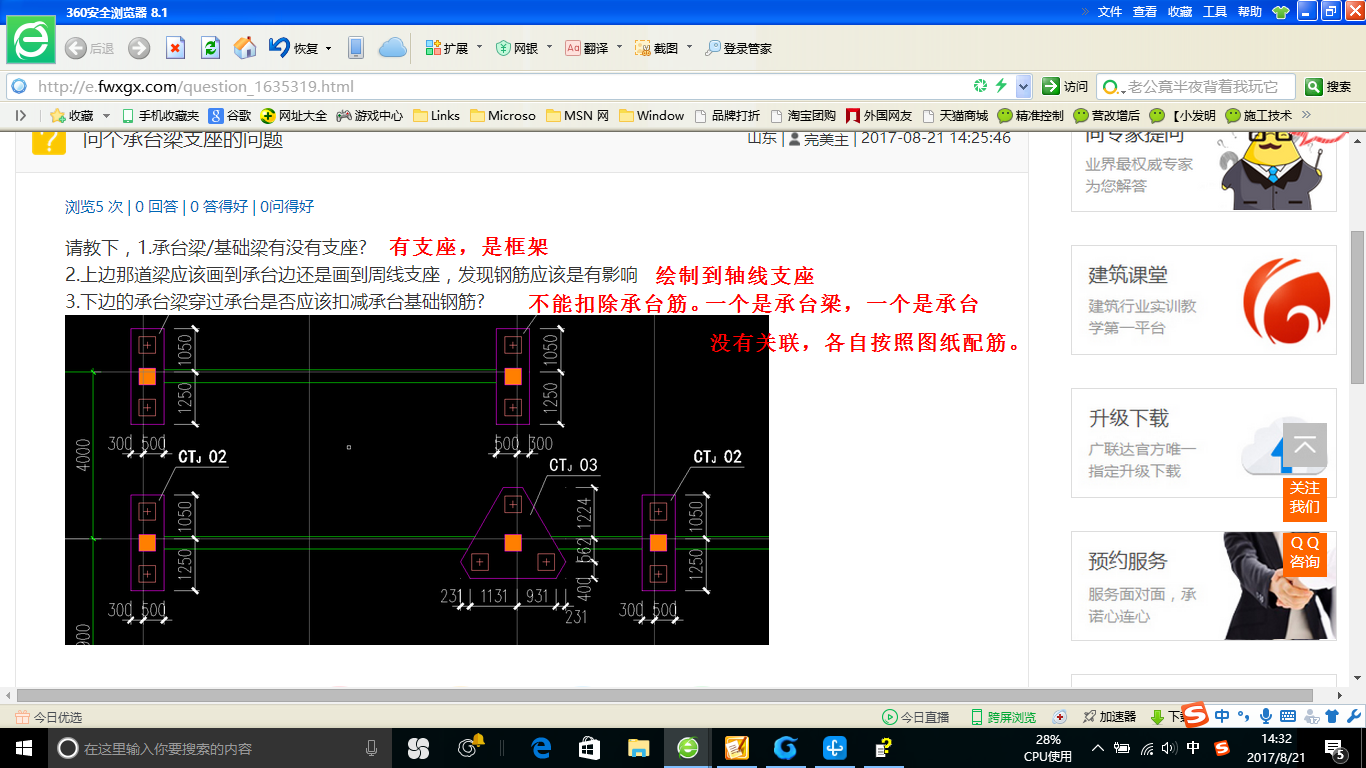Open 今日优选 in the status bar
The height and width of the screenshot is (768, 1366).
point(48,717)
